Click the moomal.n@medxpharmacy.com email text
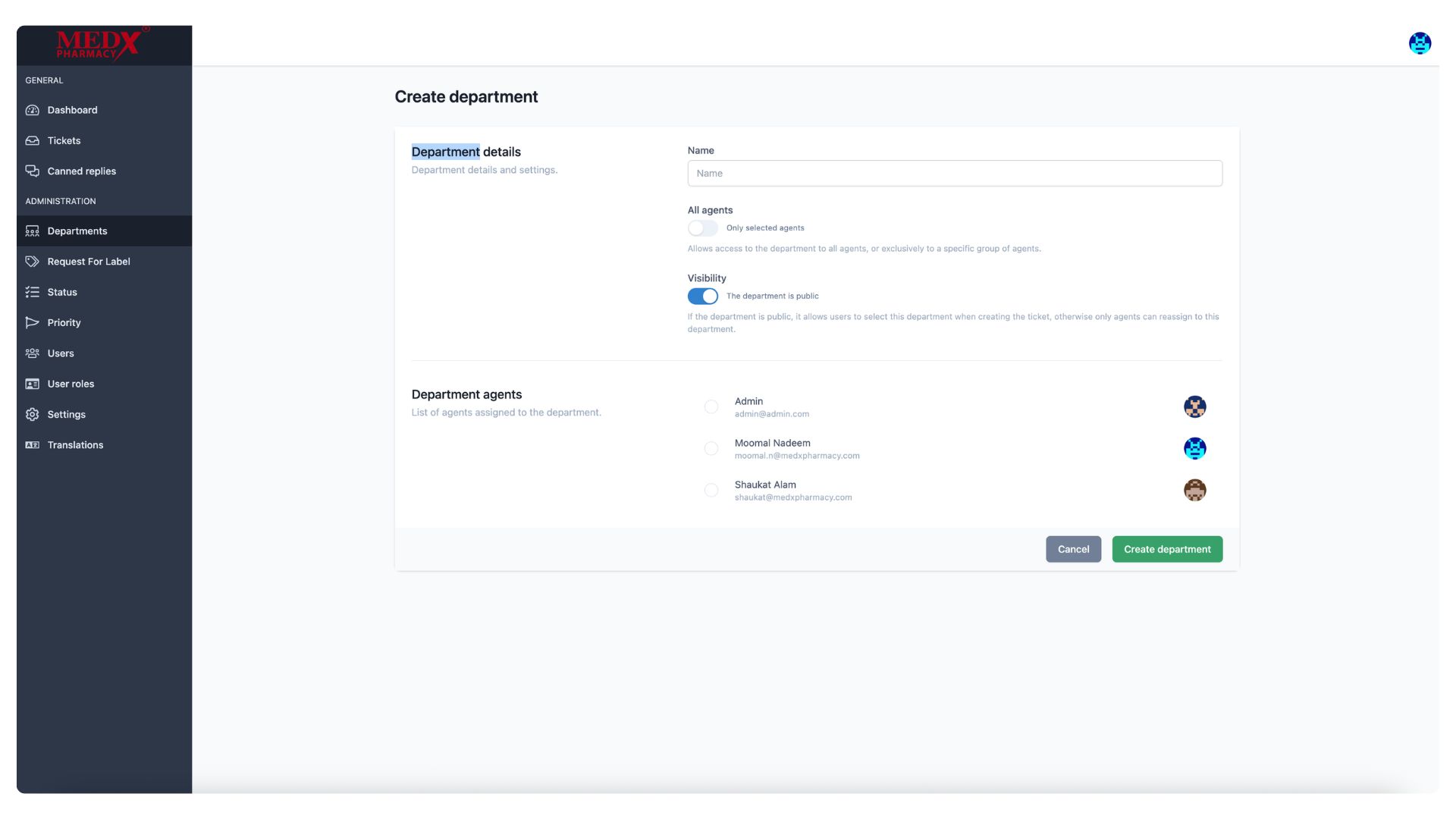1456x819 pixels. 797,456
